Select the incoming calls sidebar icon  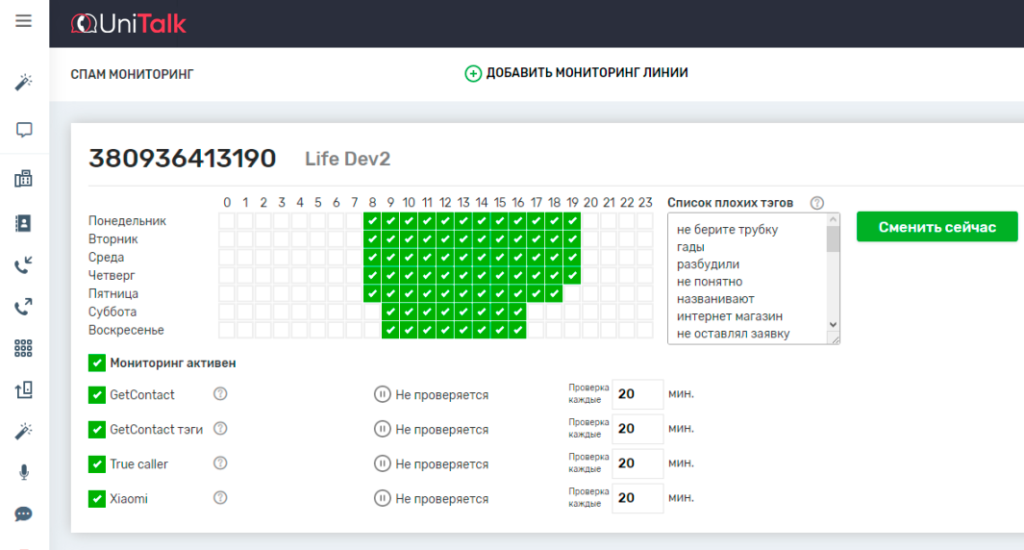tap(24, 265)
